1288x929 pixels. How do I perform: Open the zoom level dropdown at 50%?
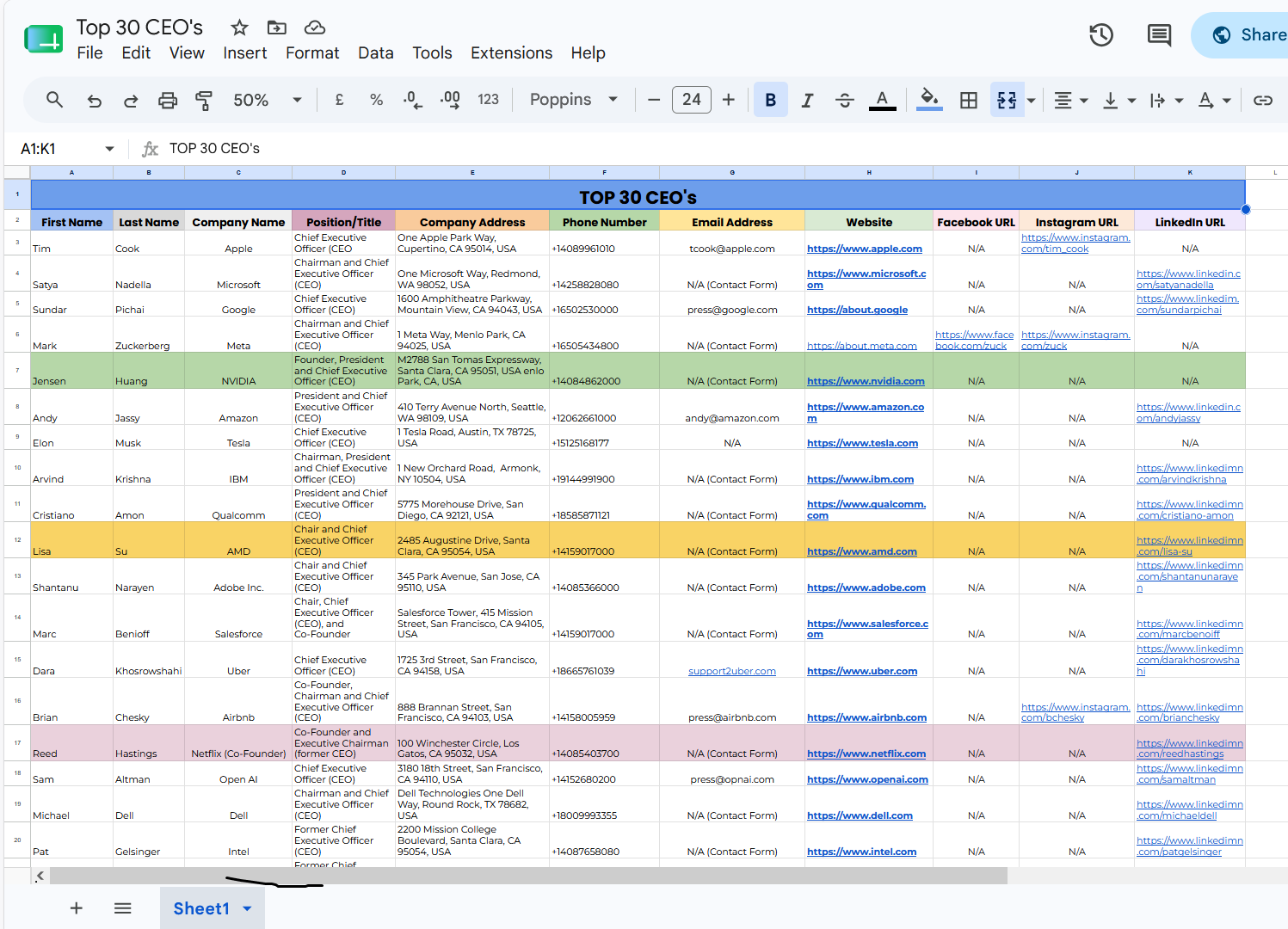click(x=268, y=100)
